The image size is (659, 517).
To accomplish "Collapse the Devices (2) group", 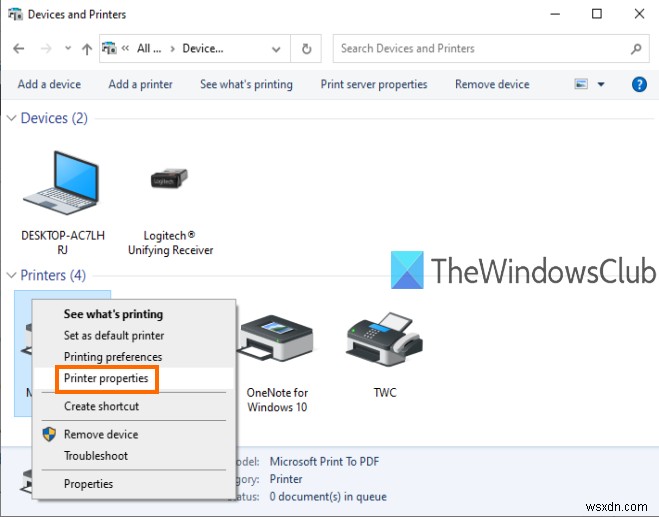I will pos(11,118).
